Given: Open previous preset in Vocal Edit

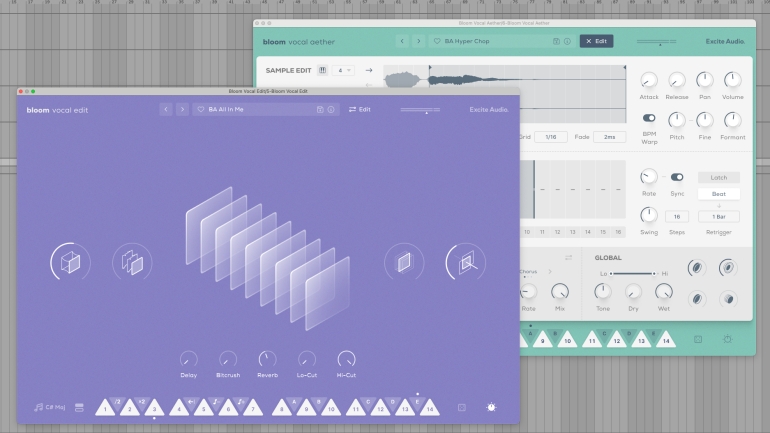Looking at the screenshot, I should [166, 109].
